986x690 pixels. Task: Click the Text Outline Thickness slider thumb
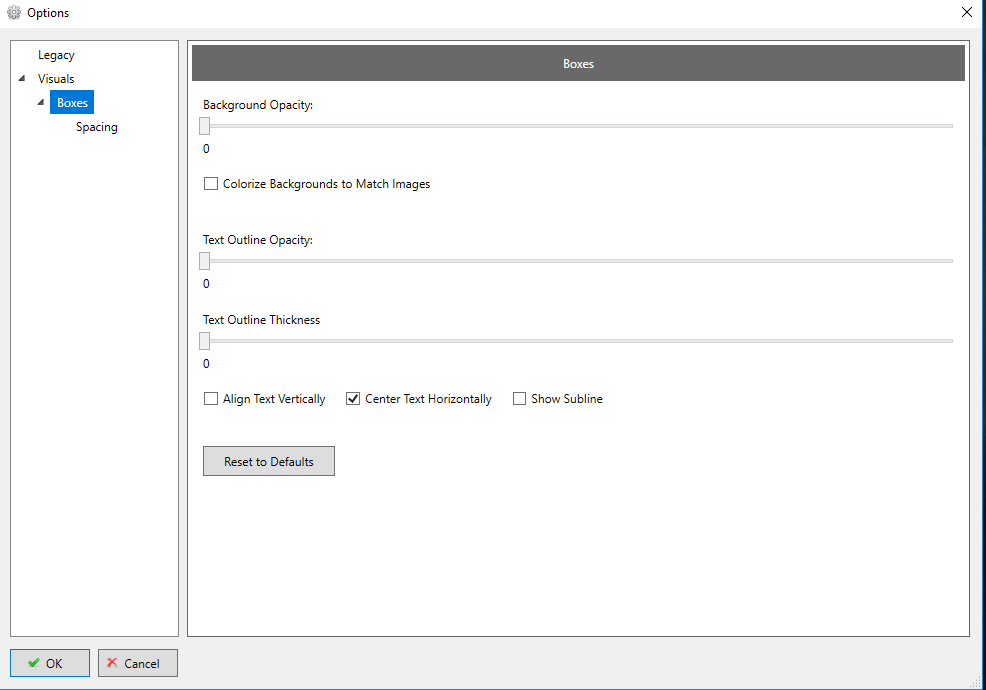pyautogui.click(x=204, y=341)
